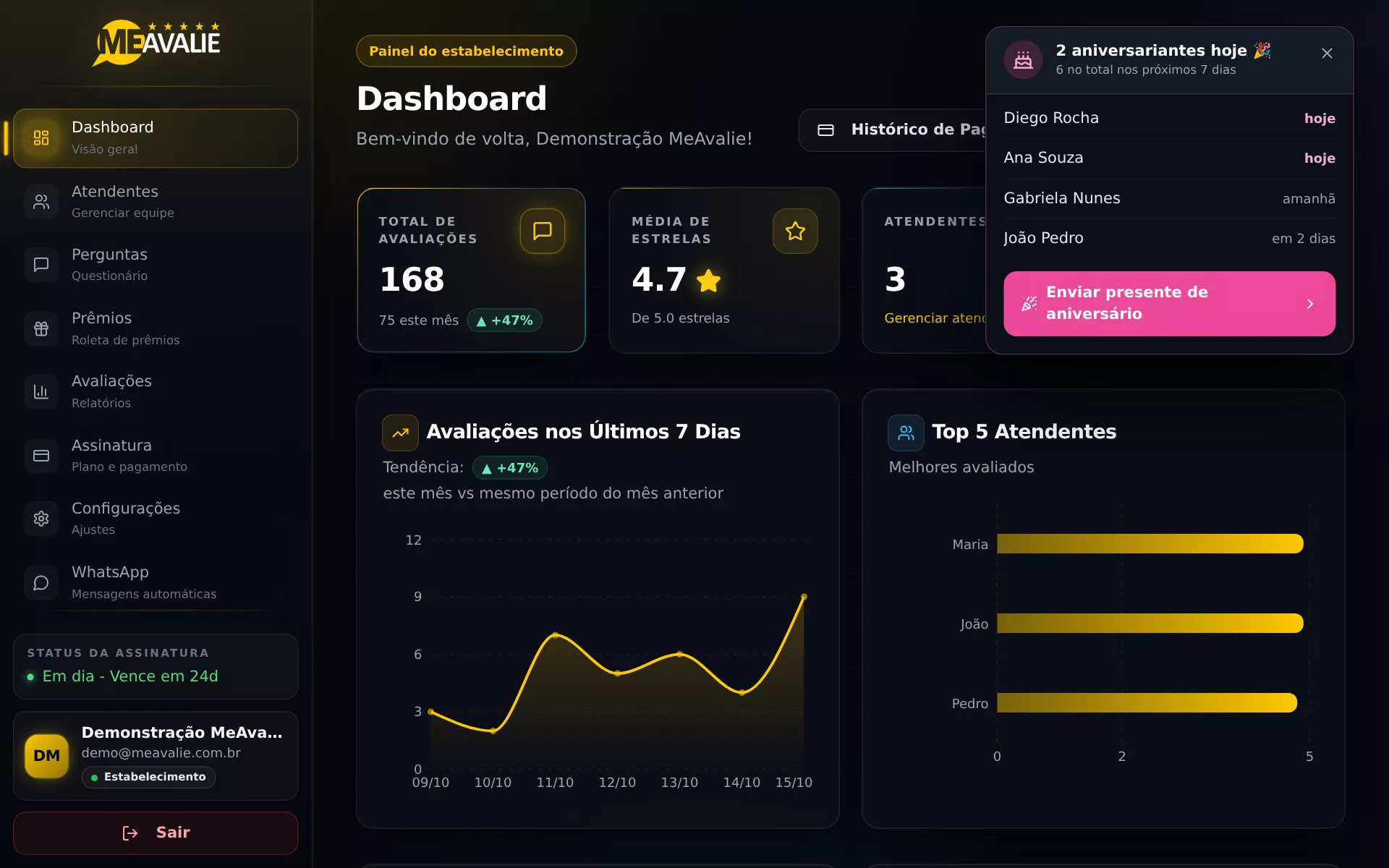Select Gabriela Nunes birthday row
This screenshot has width=1389, height=868.
click(x=1169, y=198)
